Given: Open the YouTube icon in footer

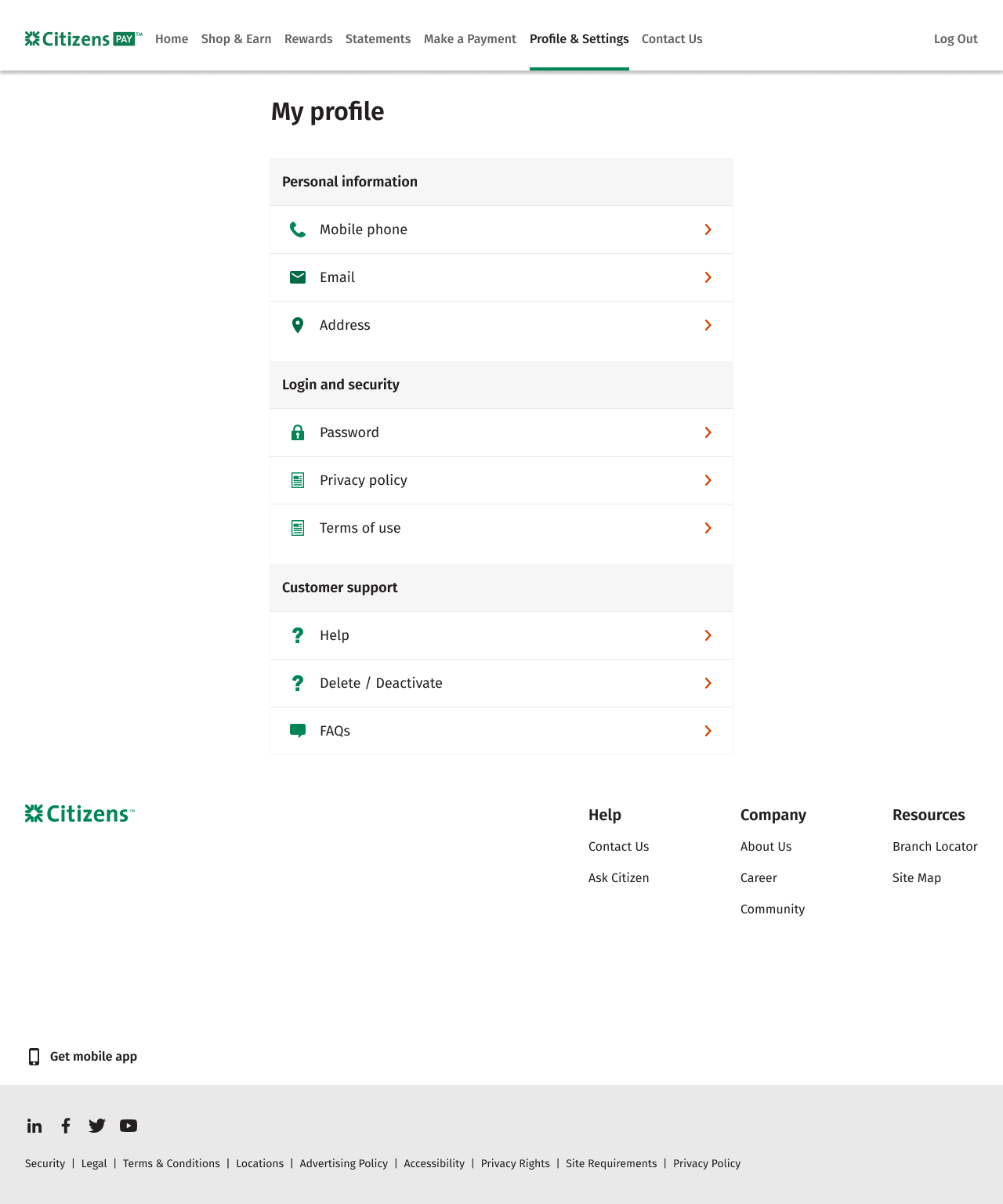Looking at the screenshot, I should [x=129, y=1126].
